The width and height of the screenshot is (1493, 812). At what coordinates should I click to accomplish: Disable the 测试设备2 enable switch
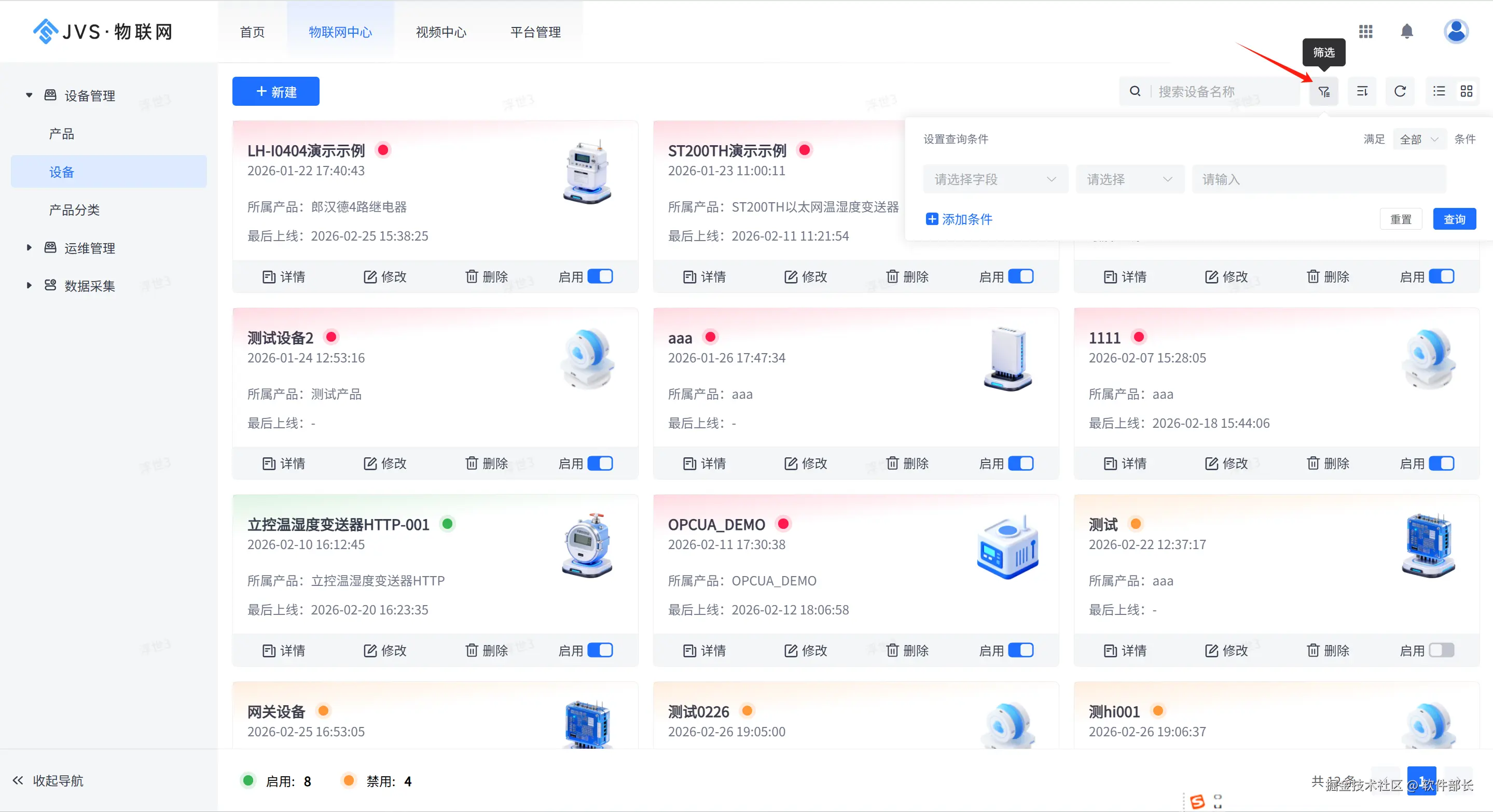(x=600, y=464)
